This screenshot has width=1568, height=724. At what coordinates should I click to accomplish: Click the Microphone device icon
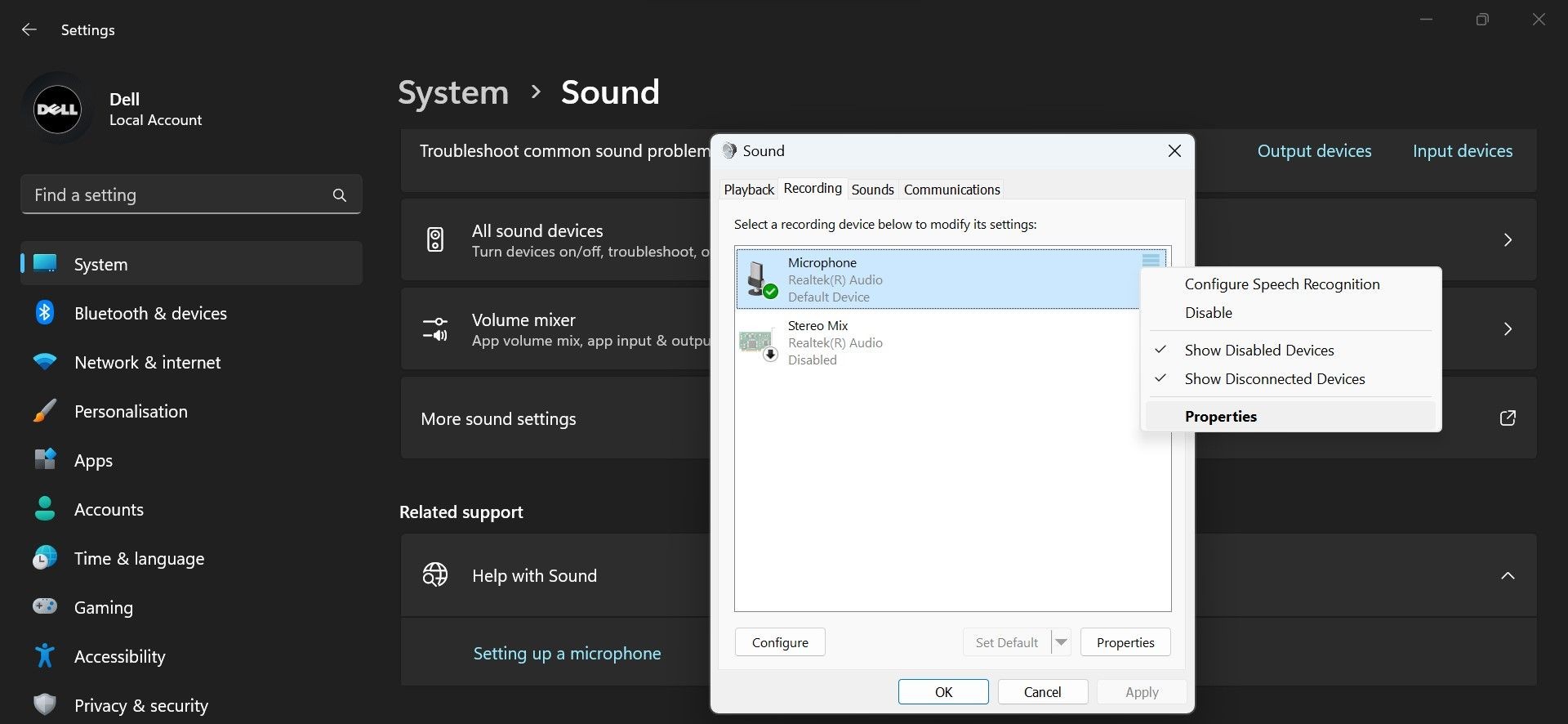click(762, 279)
